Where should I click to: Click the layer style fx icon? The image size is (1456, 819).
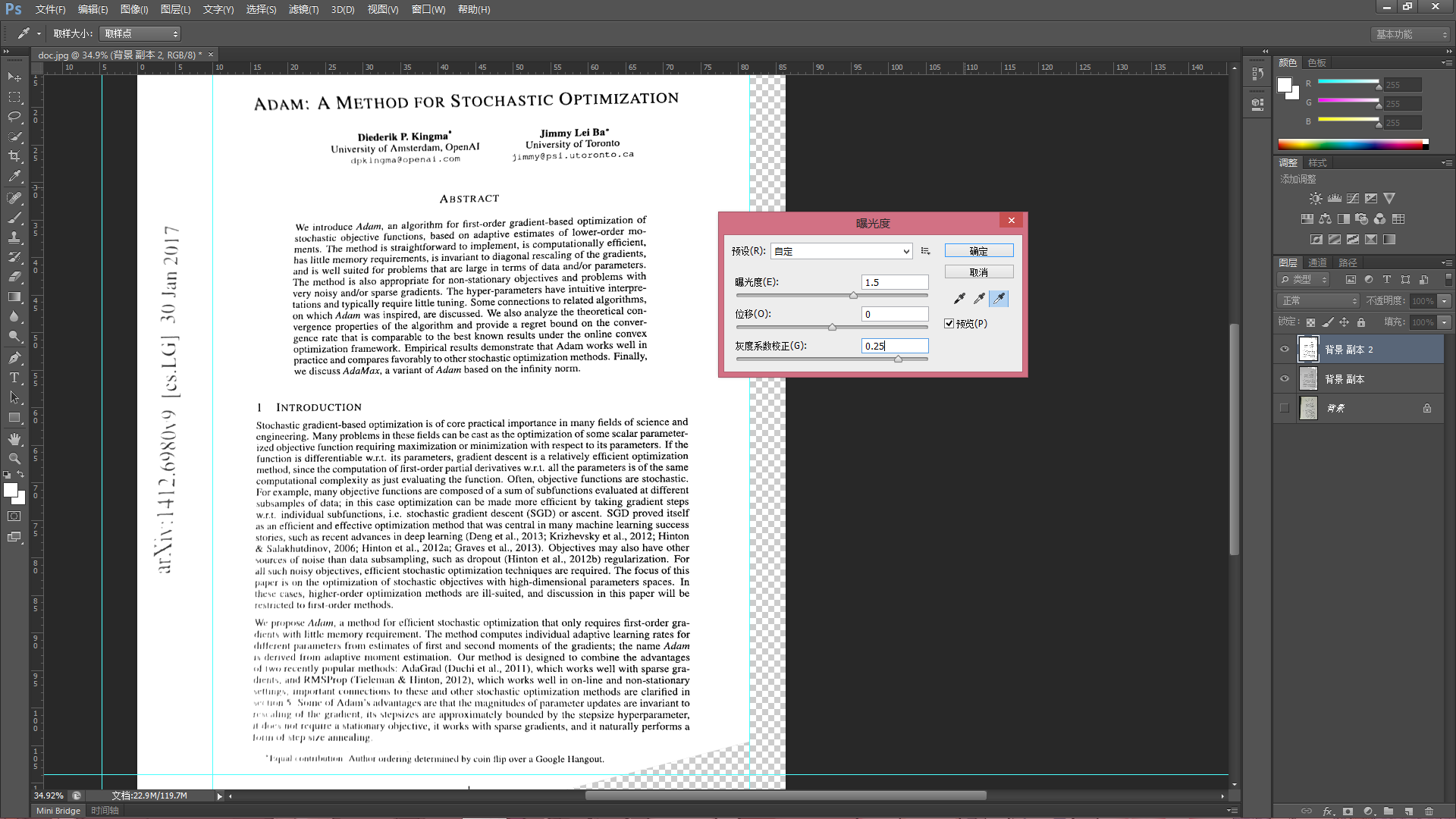point(1328,811)
